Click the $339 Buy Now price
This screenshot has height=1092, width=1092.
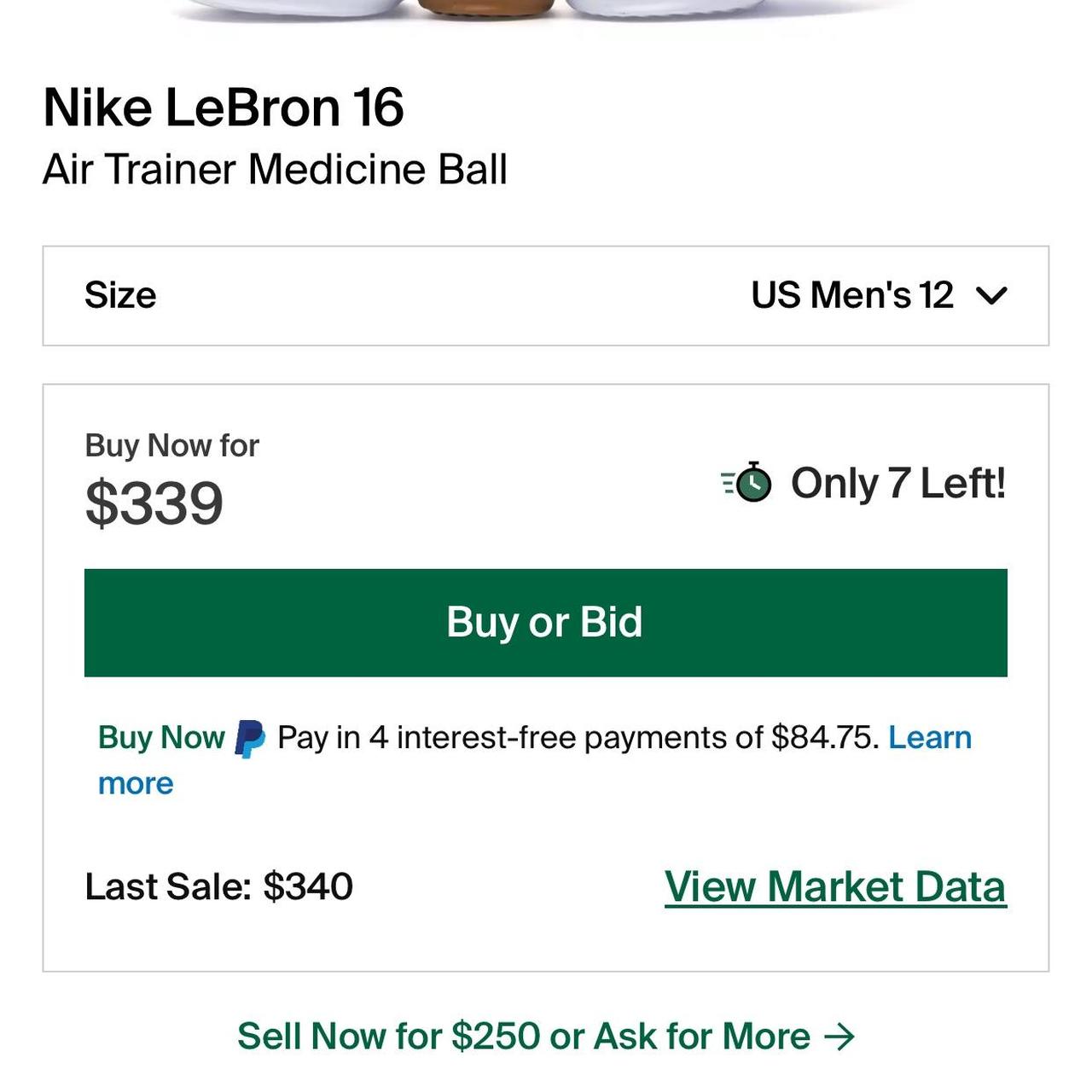(156, 502)
